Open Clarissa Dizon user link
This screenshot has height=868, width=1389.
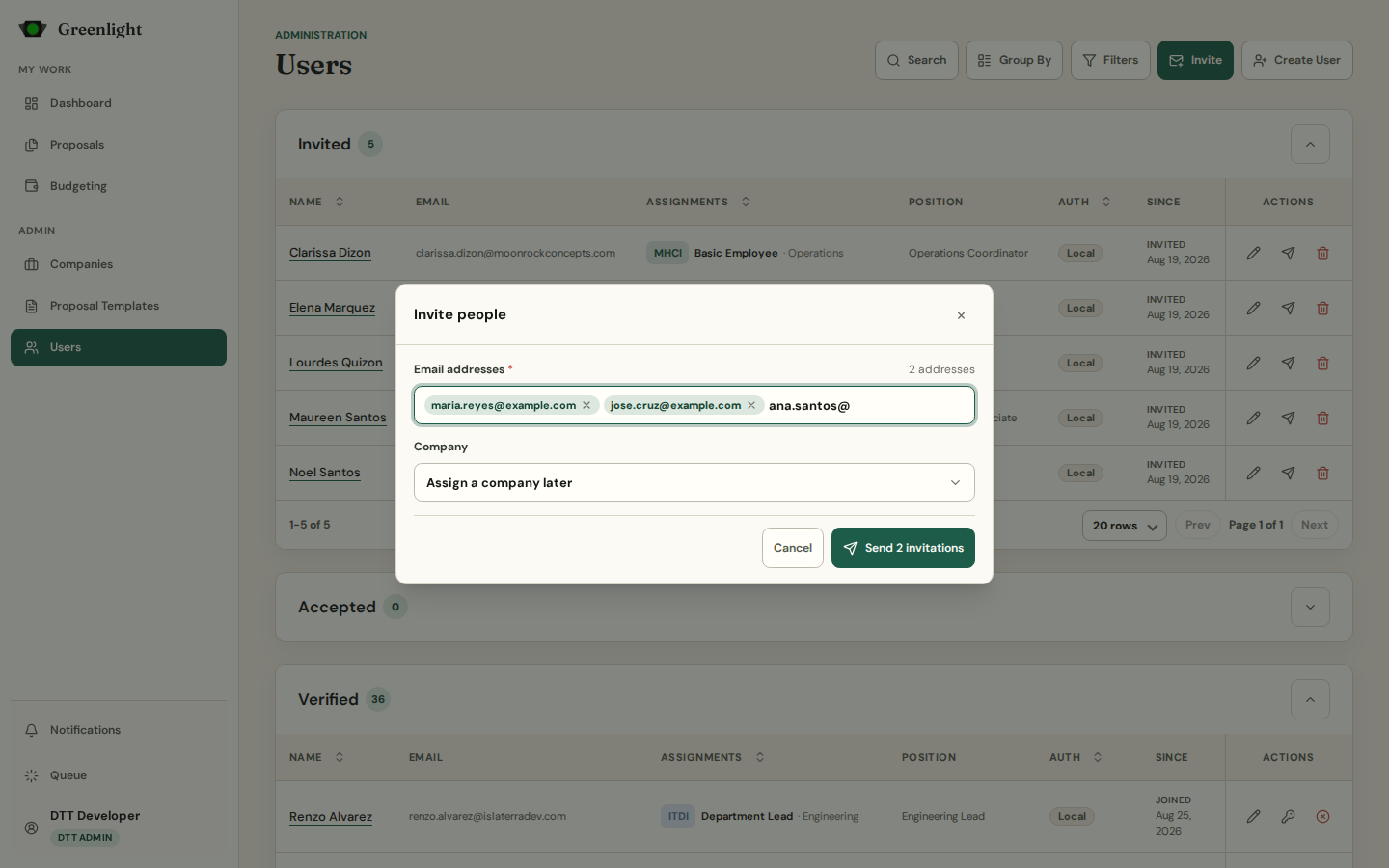[330, 253]
